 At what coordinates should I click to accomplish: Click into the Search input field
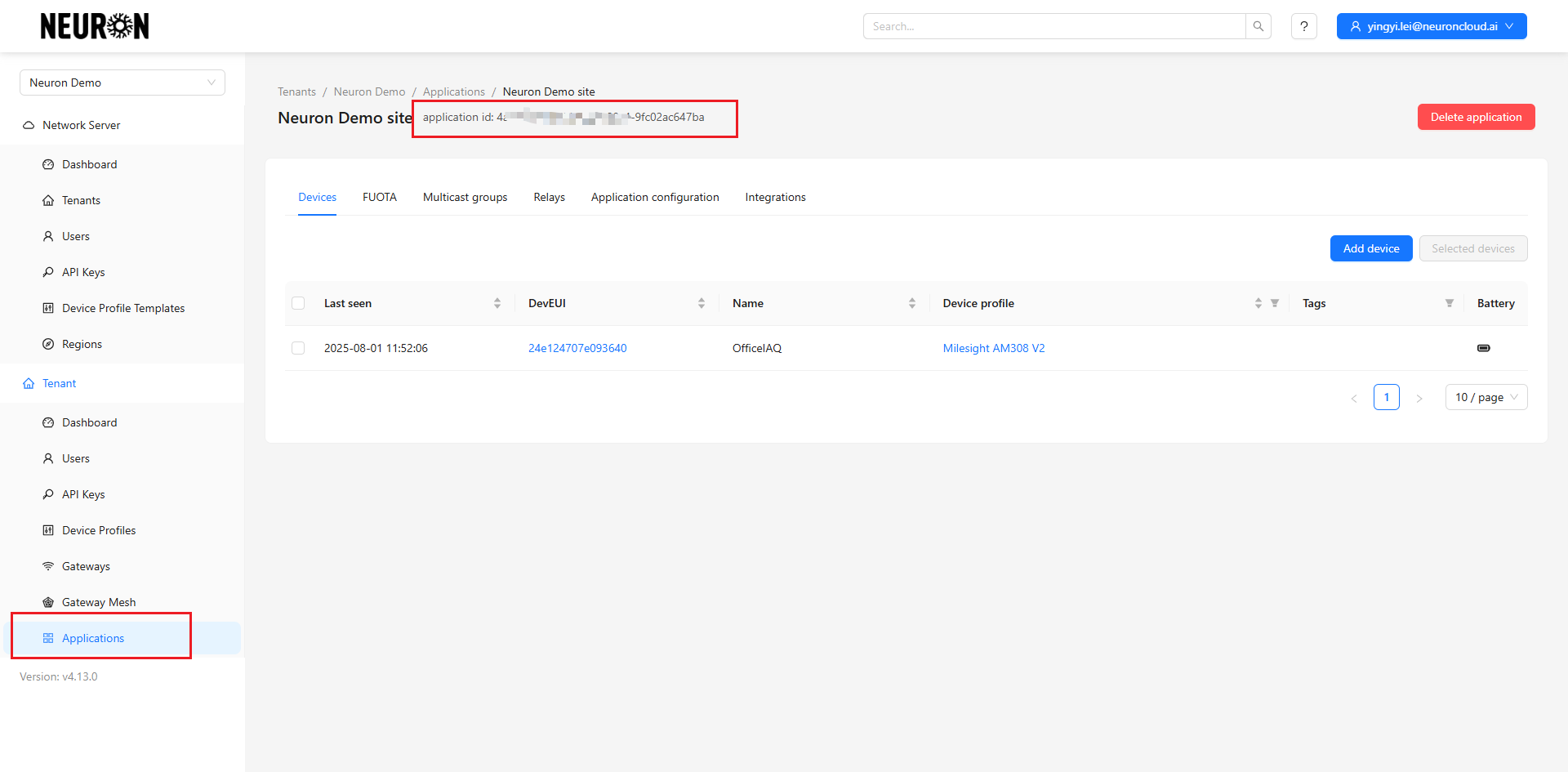(1053, 26)
